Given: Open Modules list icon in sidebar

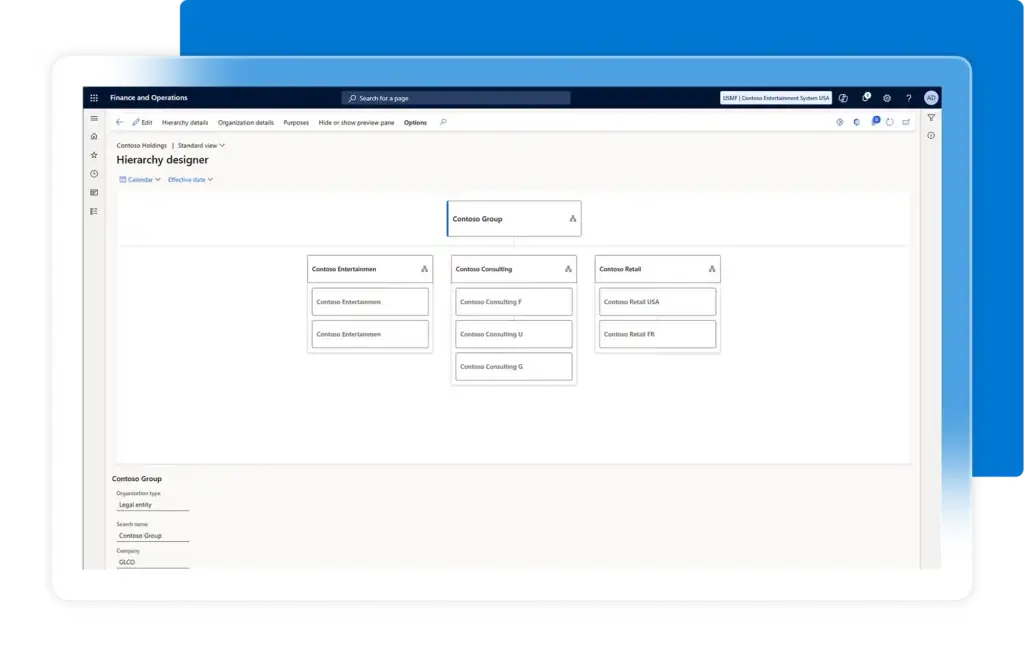Looking at the screenshot, I should point(94,211).
